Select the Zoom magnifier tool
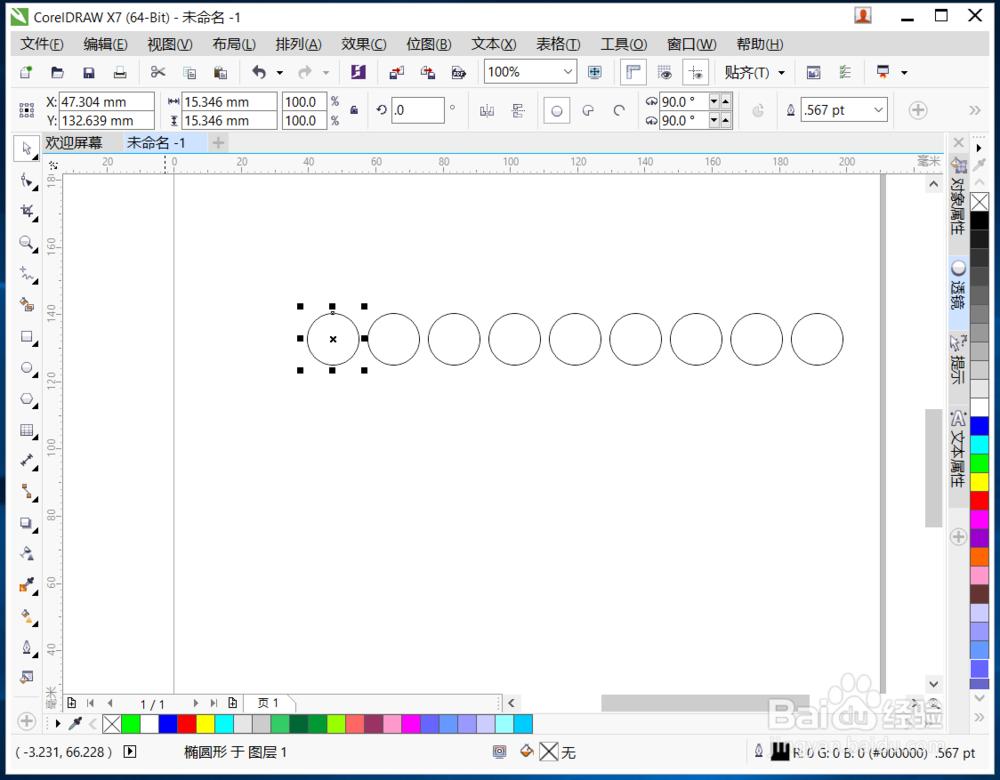1000x780 pixels. coord(26,242)
